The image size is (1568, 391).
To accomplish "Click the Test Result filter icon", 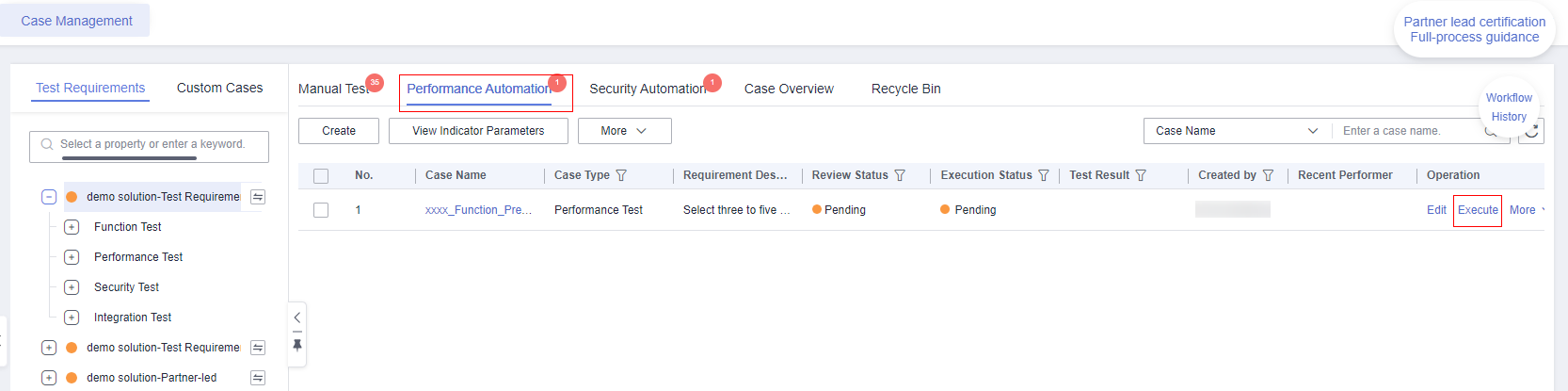I will point(1141,175).
